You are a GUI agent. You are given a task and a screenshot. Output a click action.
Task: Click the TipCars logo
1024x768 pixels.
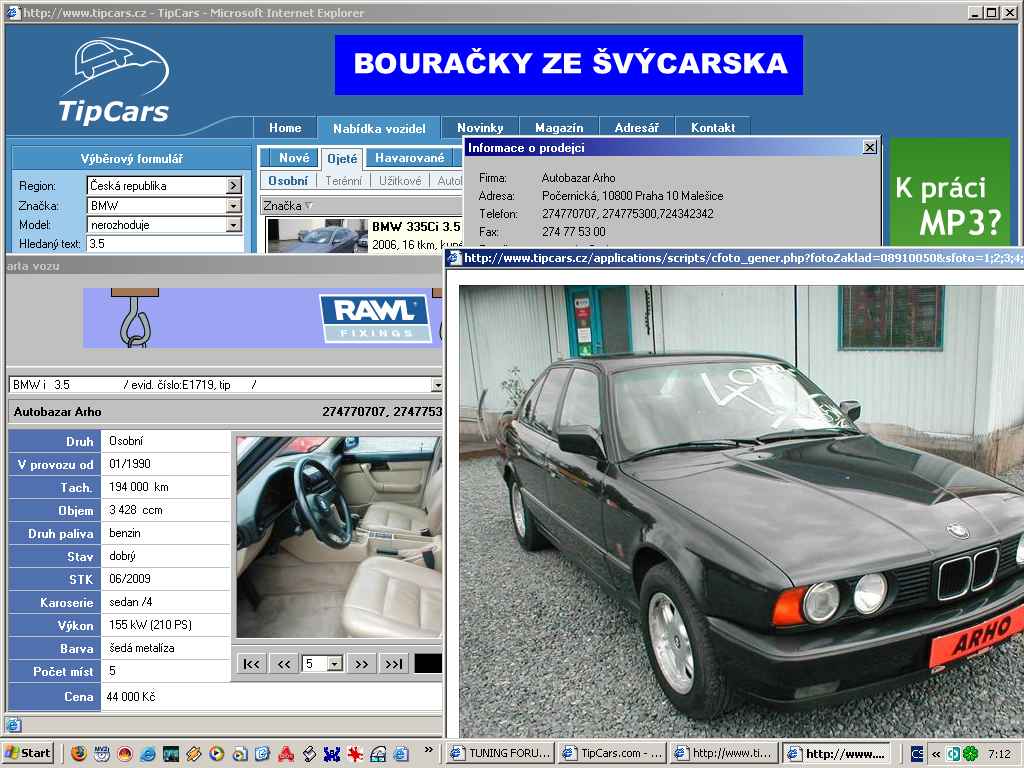(x=114, y=80)
